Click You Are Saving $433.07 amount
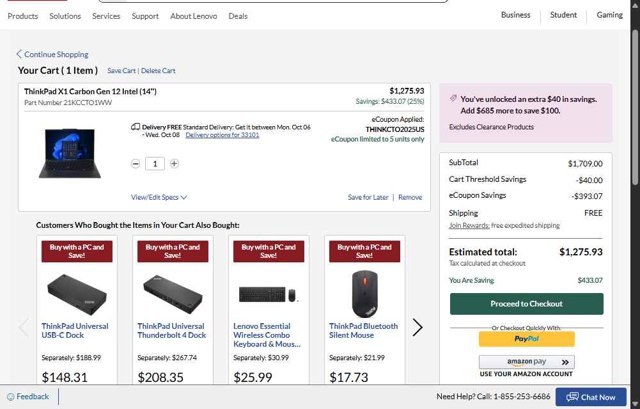Viewport: 640px width, 409px height. 590,280
